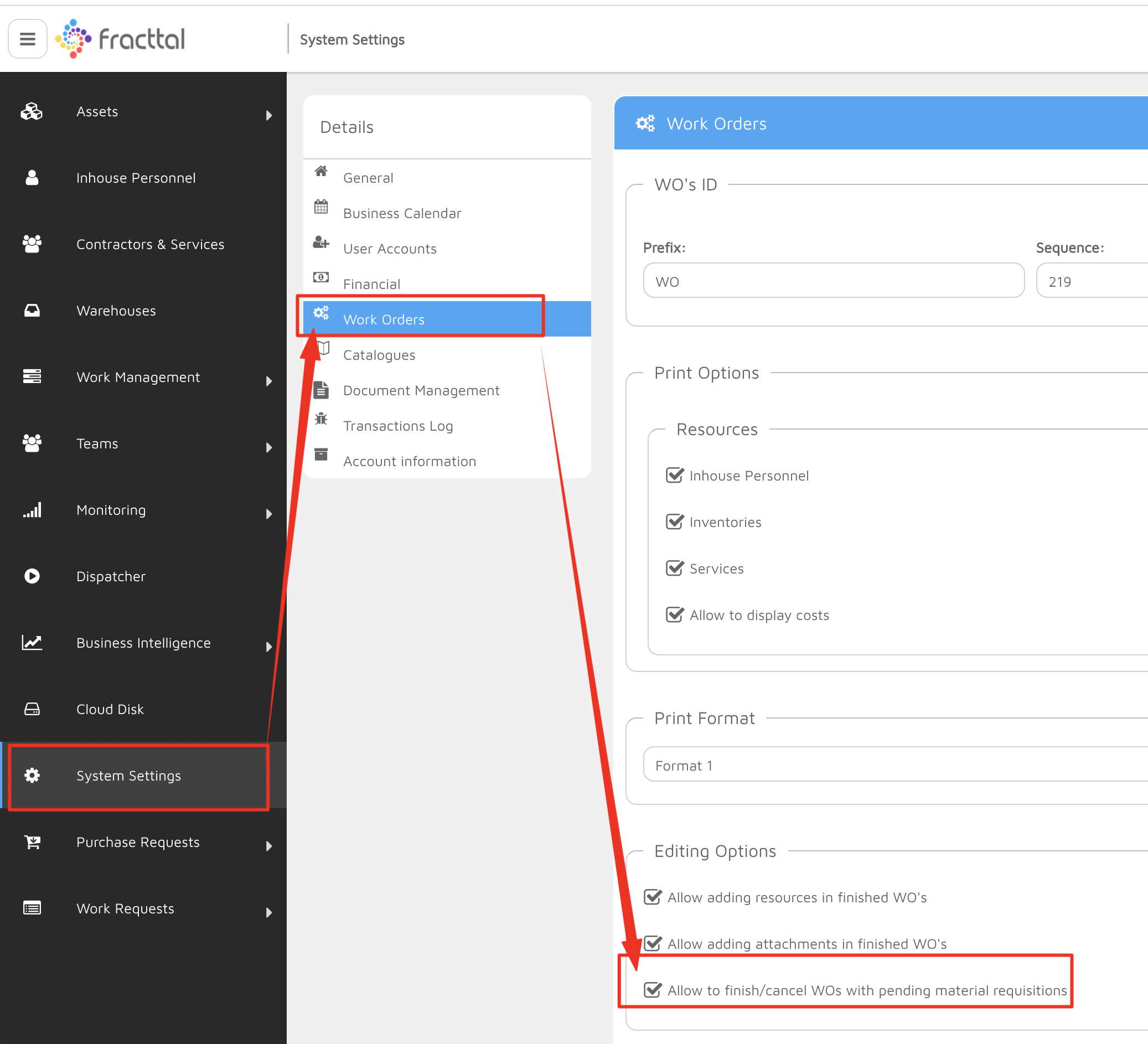This screenshot has height=1044, width=1148.
Task: Click the Work Orders gears icon in Details list
Action: coord(321,313)
